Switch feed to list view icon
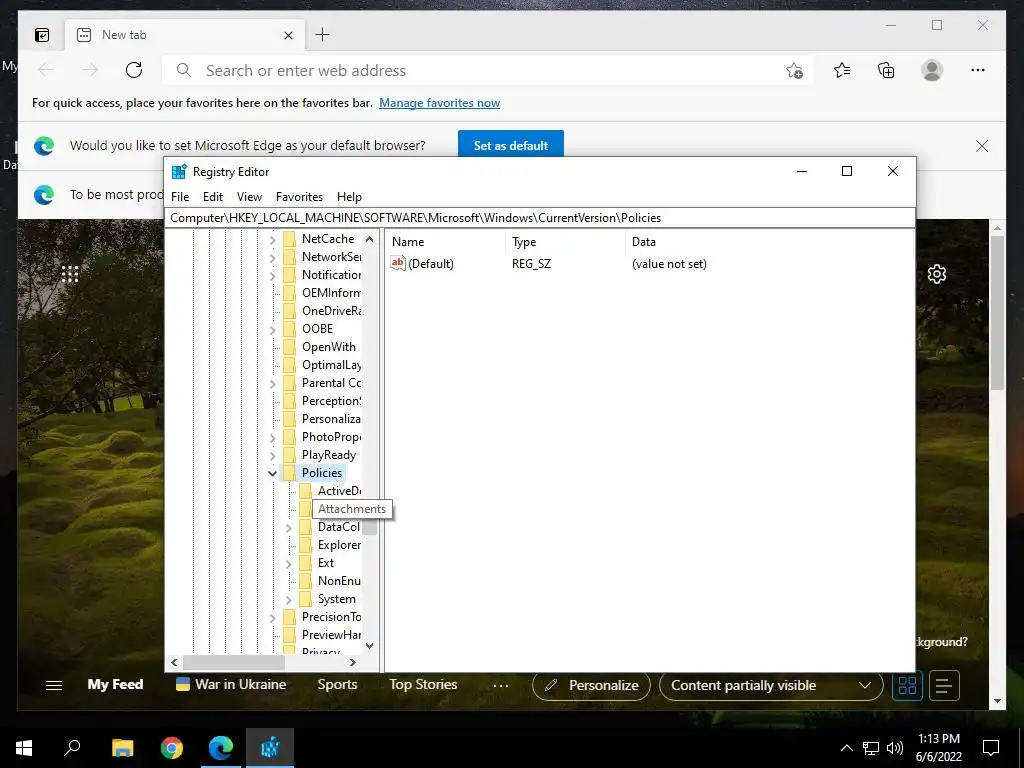 pyautogui.click(x=944, y=686)
